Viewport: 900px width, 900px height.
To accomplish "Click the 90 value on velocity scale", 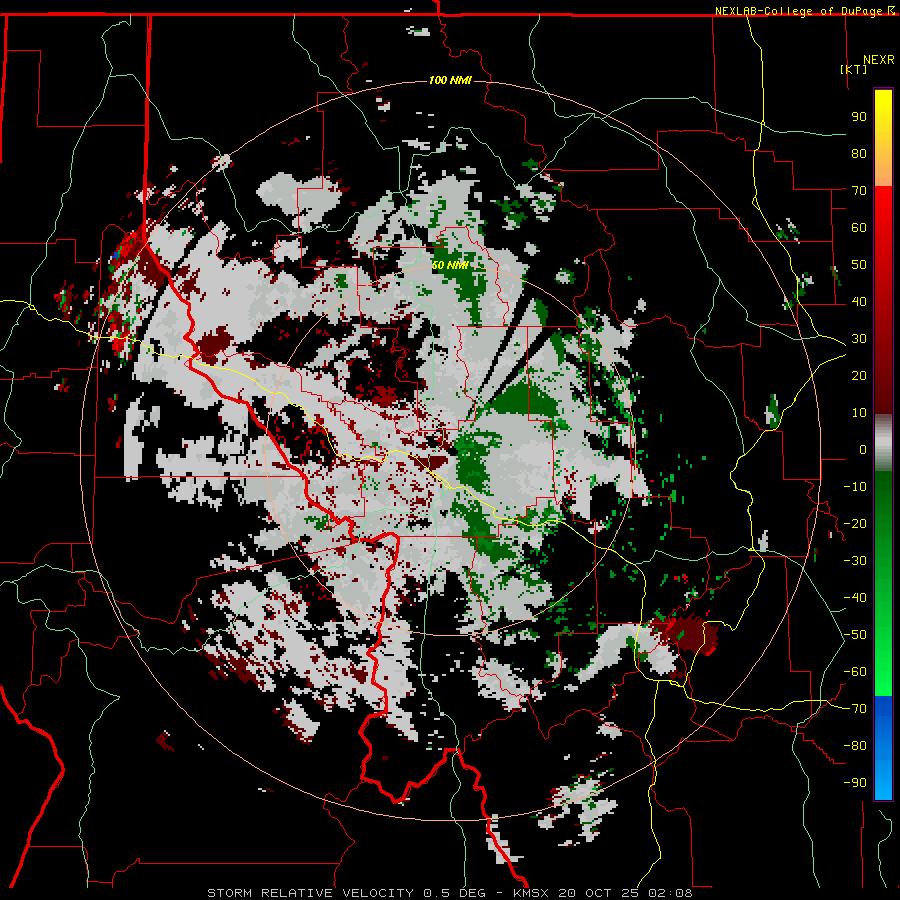I will (x=859, y=117).
